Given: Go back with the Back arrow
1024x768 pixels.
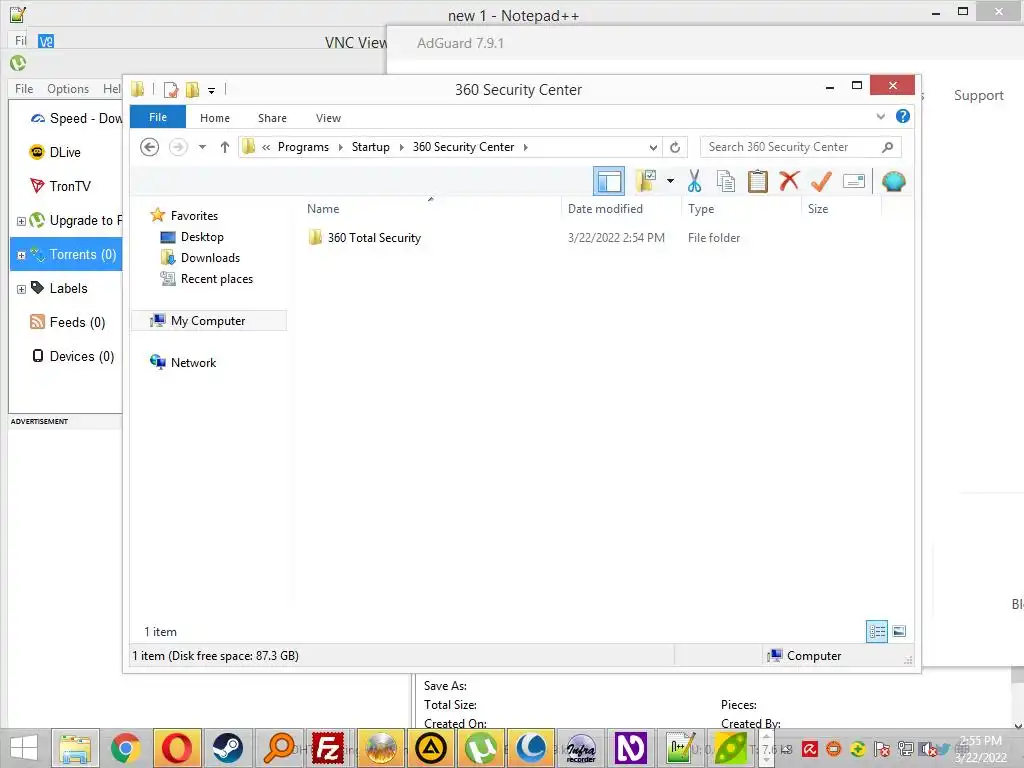Looking at the screenshot, I should click(150, 147).
